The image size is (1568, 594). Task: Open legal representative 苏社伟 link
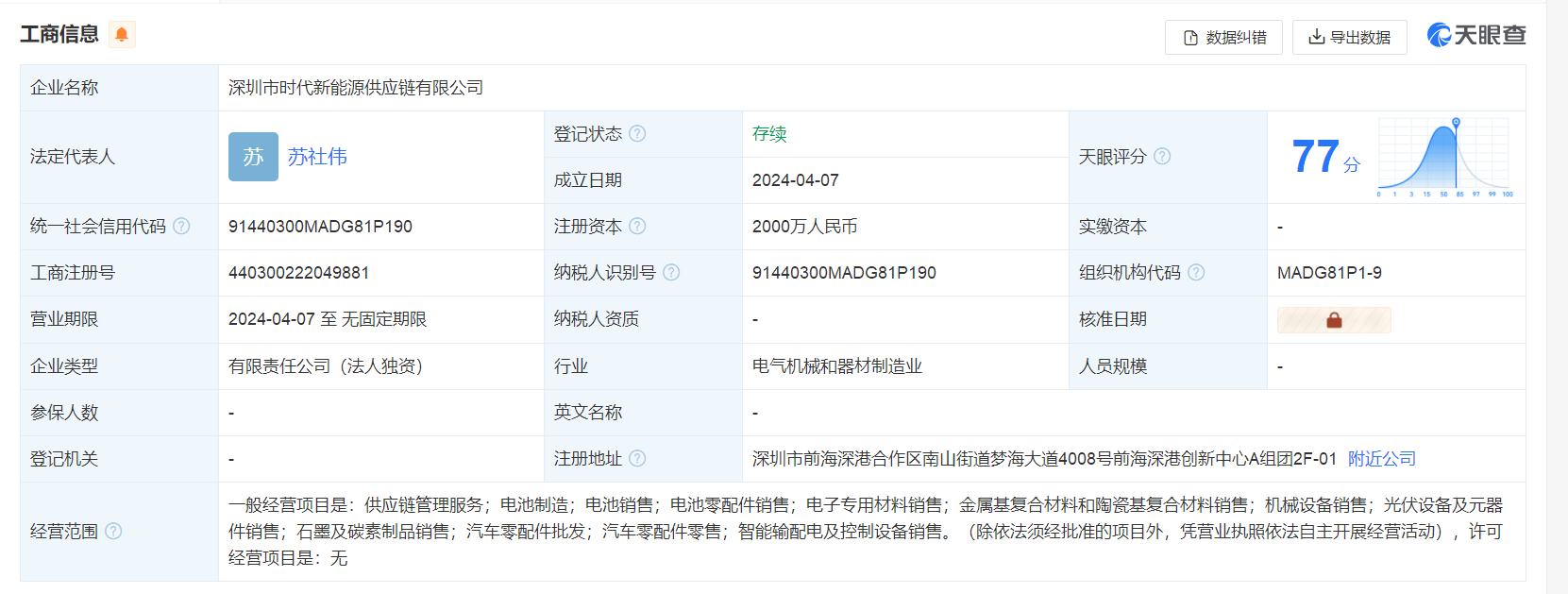317,157
